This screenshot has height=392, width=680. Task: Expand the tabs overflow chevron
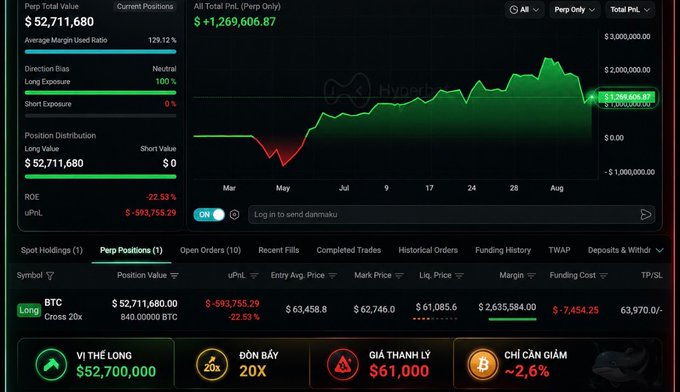point(660,250)
